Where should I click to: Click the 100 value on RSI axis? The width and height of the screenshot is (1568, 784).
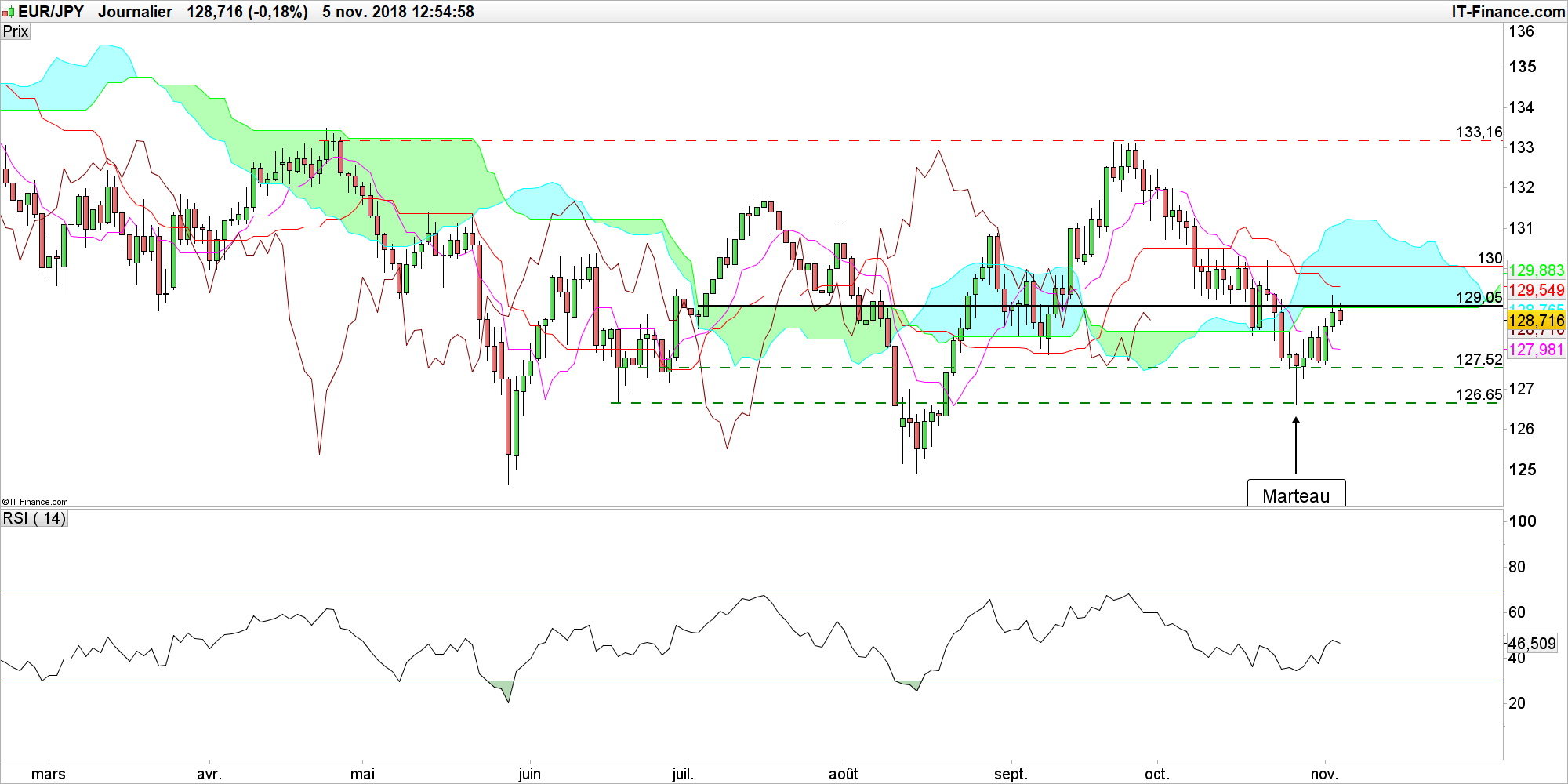click(1523, 521)
